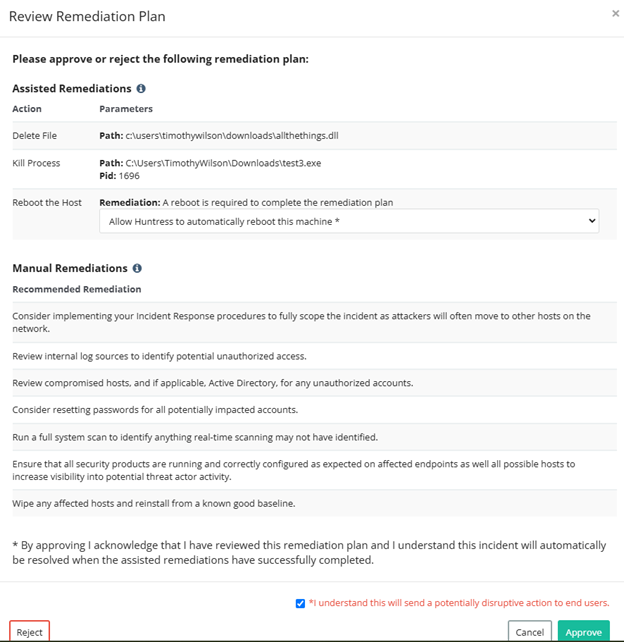Viewport: 624px width, 642px height.
Task: Approve the remediation plan
Action: click(x=583, y=632)
